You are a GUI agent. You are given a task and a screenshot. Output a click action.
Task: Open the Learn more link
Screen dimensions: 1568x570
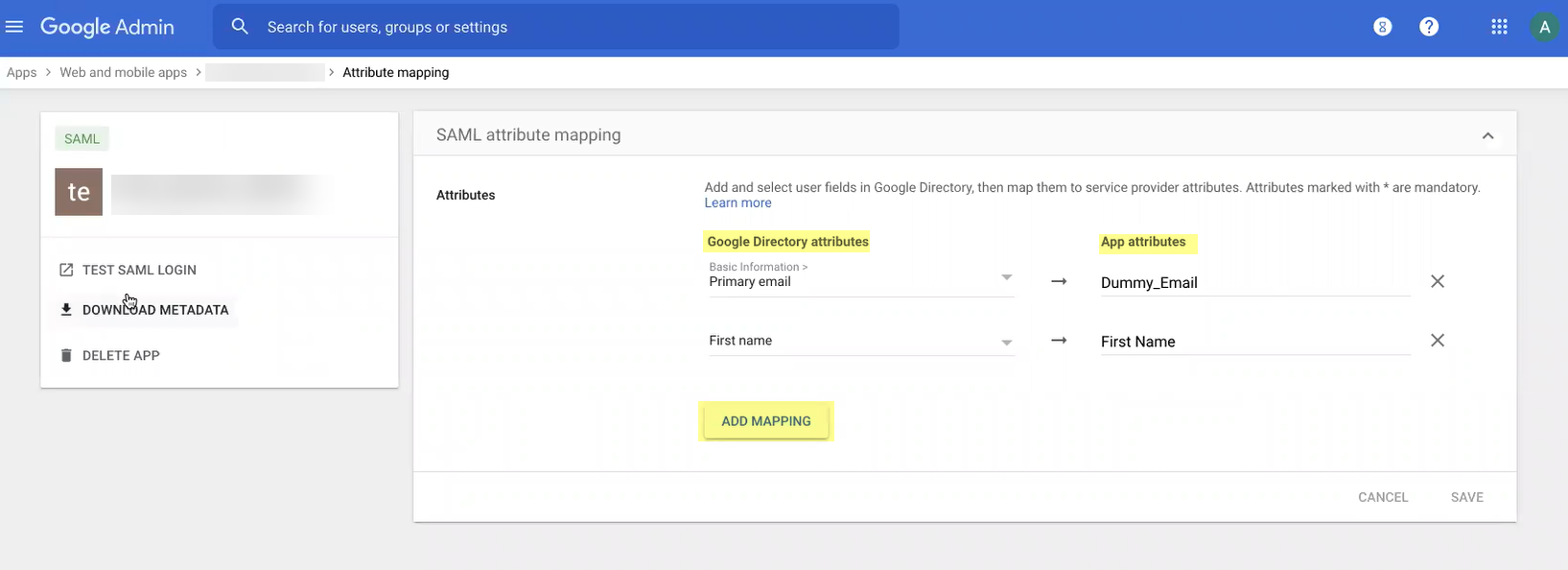click(x=737, y=203)
